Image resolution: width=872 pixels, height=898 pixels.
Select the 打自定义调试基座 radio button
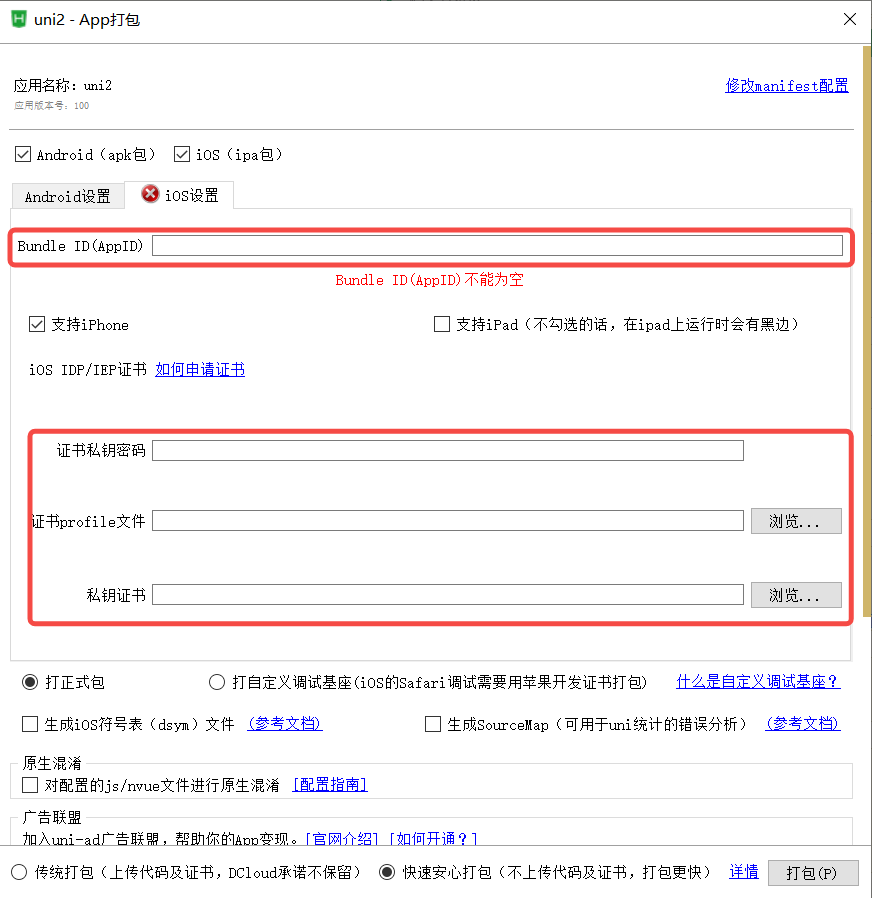point(217,681)
